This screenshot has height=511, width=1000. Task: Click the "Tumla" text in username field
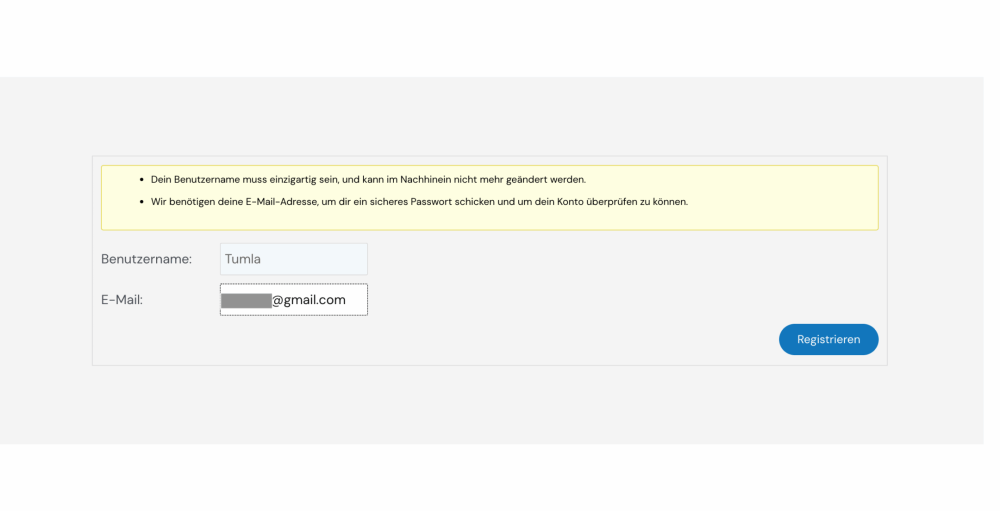click(243, 259)
